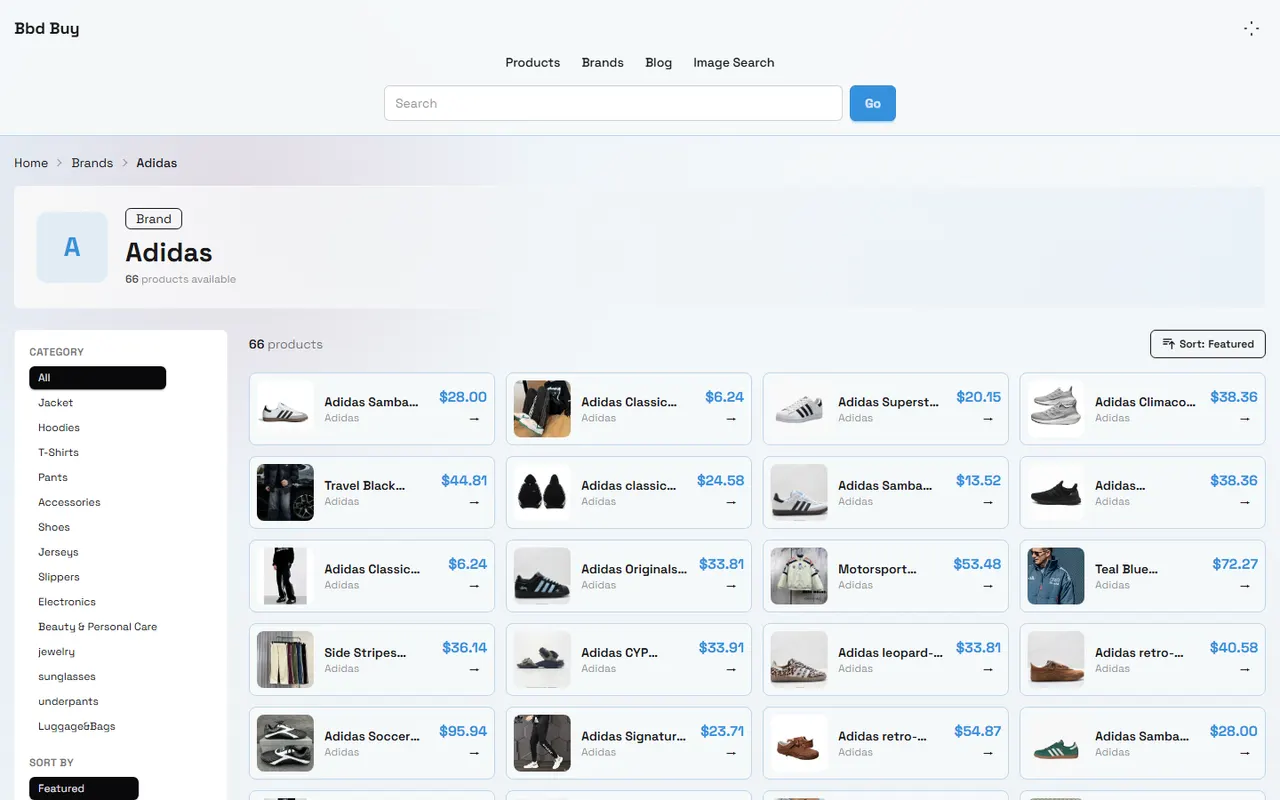Click the Go search button

[x=873, y=103]
